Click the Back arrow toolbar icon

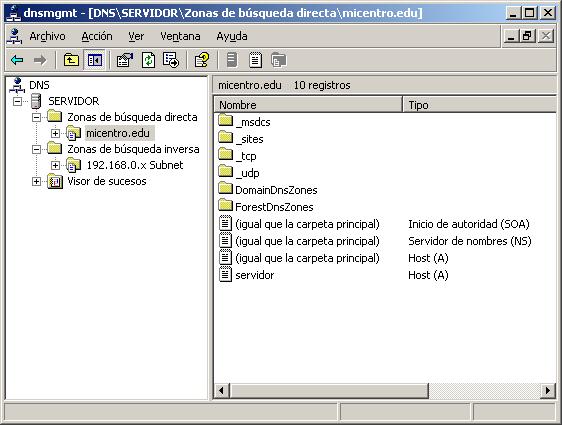[x=17, y=60]
